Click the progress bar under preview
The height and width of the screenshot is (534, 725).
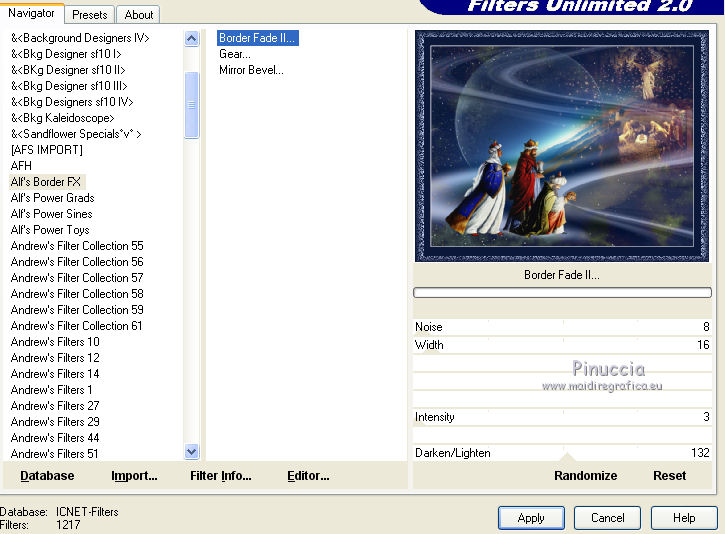(562, 293)
